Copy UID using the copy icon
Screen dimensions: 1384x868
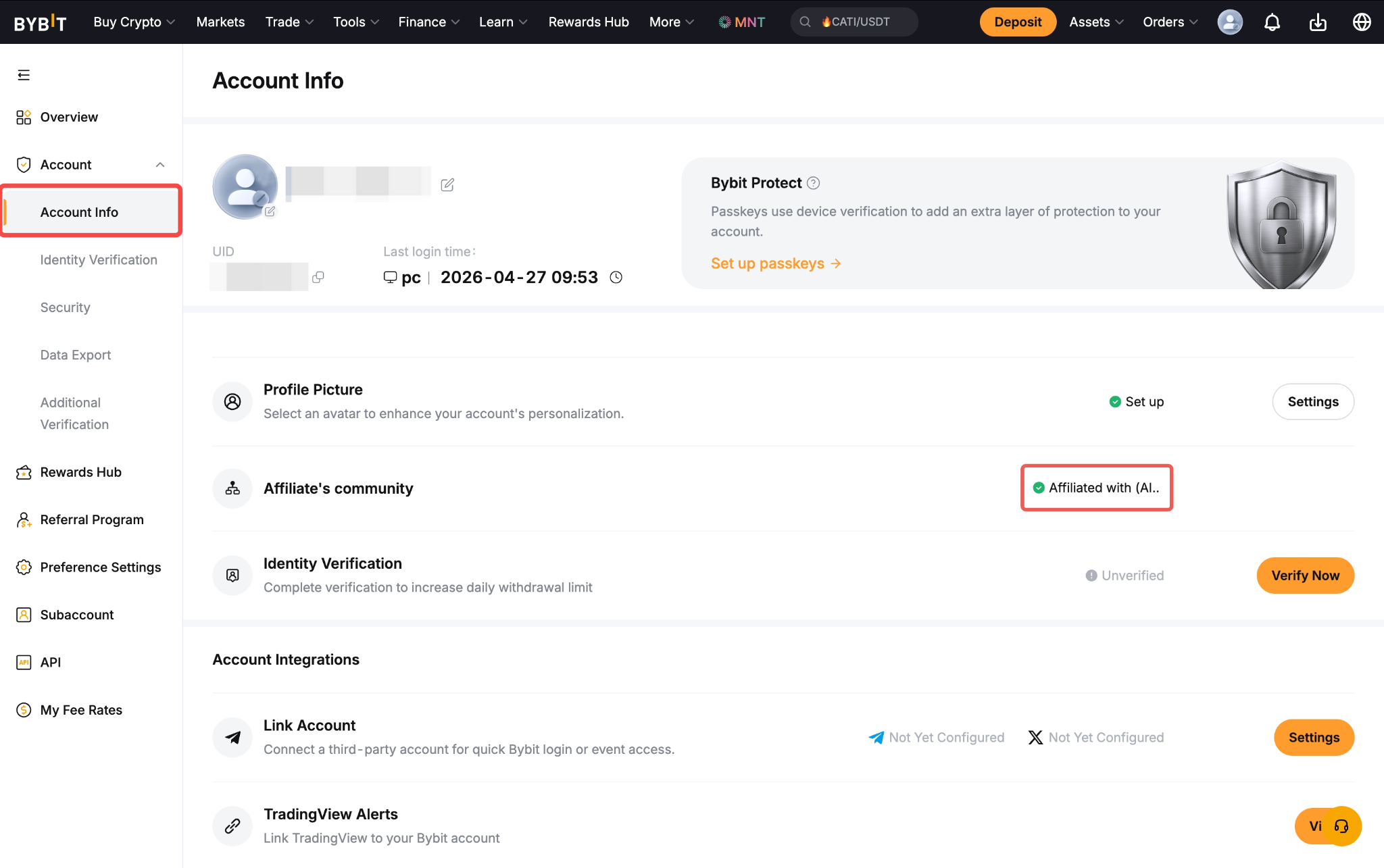318,277
